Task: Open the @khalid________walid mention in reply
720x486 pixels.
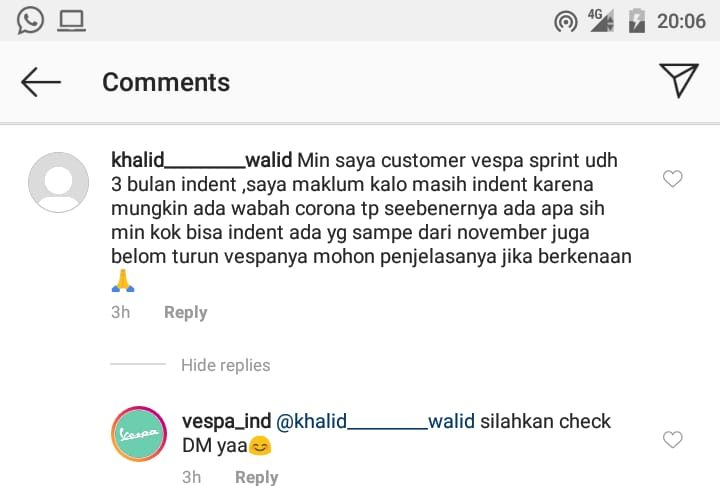Action: [x=375, y=421]
